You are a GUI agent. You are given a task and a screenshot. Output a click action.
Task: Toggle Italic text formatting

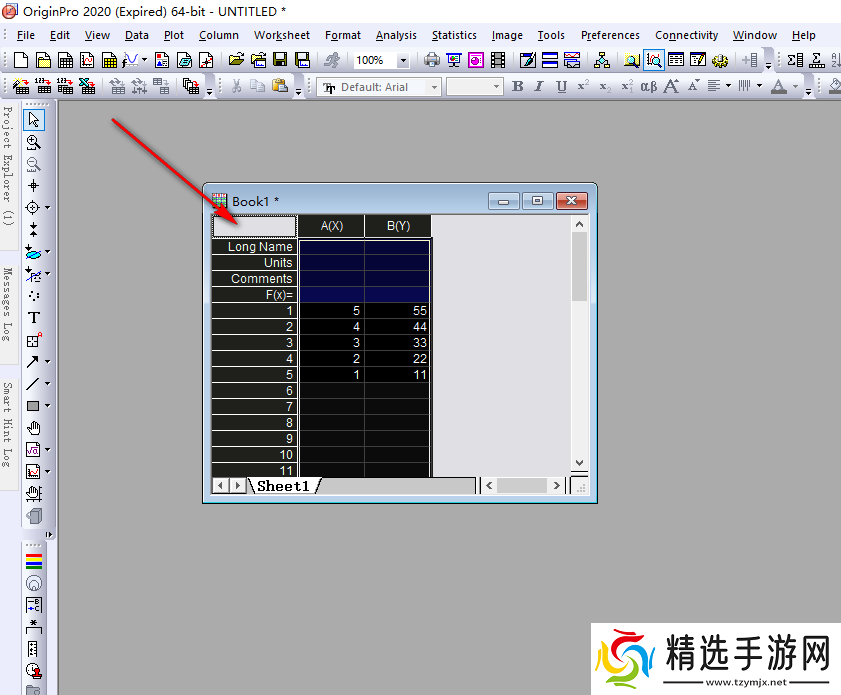click(539, 87)
